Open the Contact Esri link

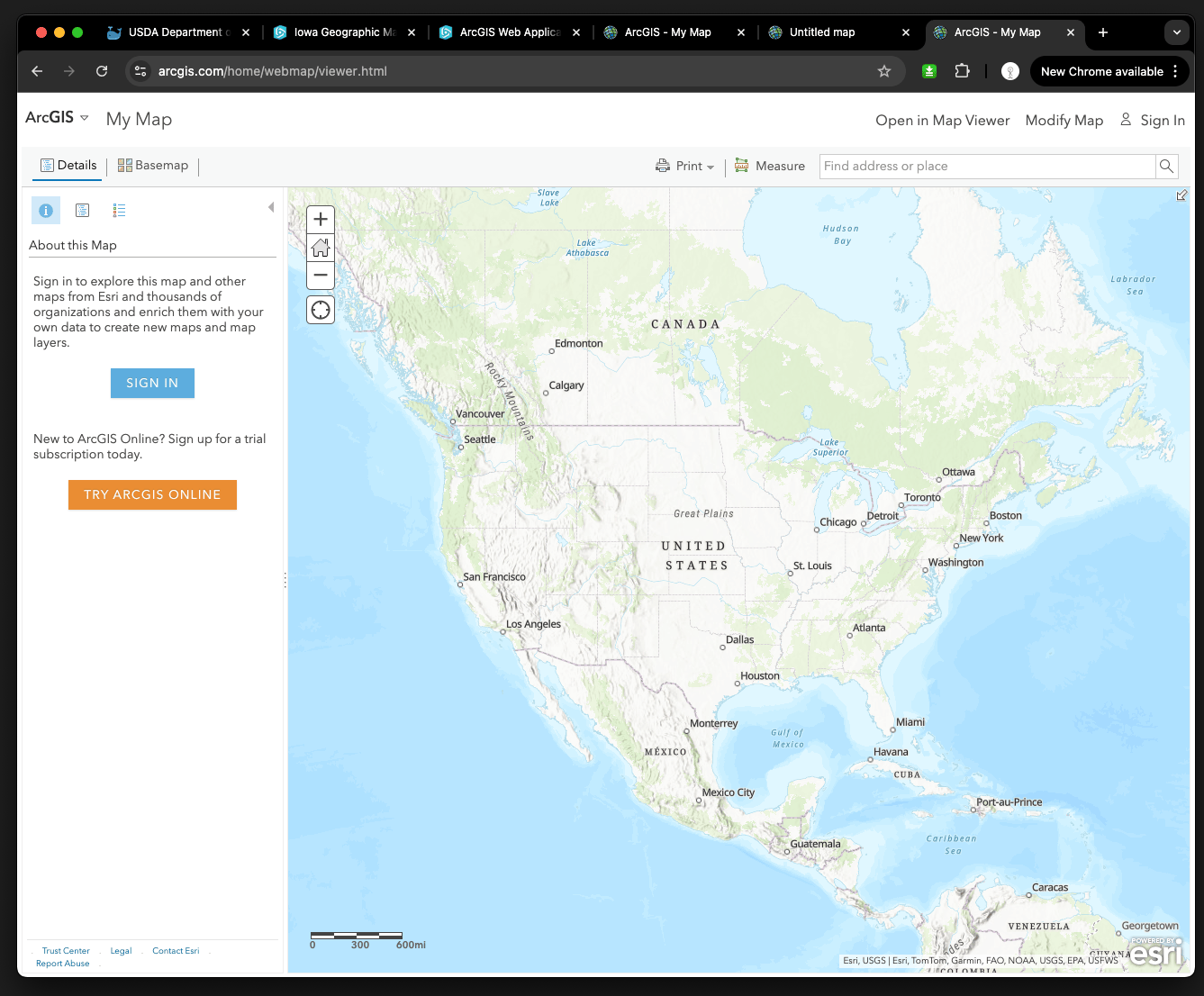coord(176,951)
